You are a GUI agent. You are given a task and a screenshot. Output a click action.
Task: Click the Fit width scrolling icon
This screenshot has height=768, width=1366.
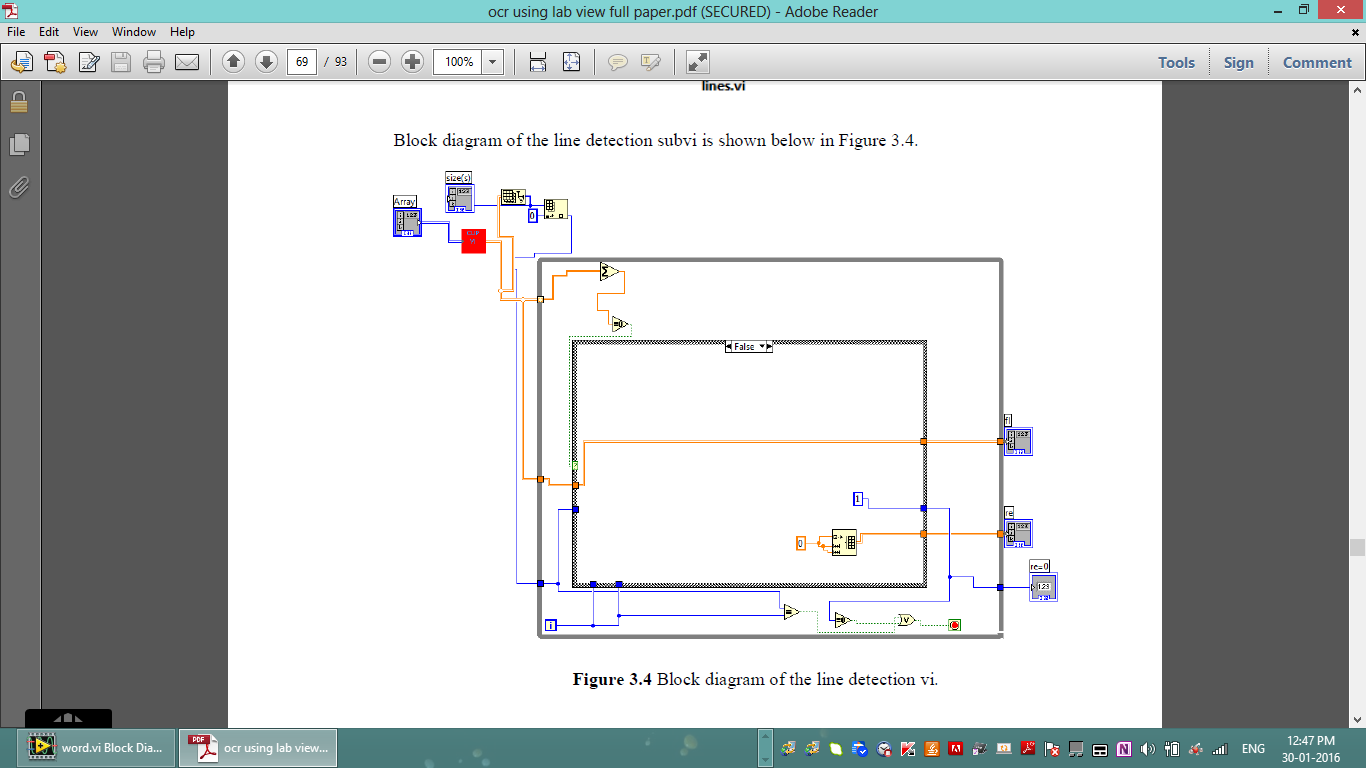coord(538,62)
